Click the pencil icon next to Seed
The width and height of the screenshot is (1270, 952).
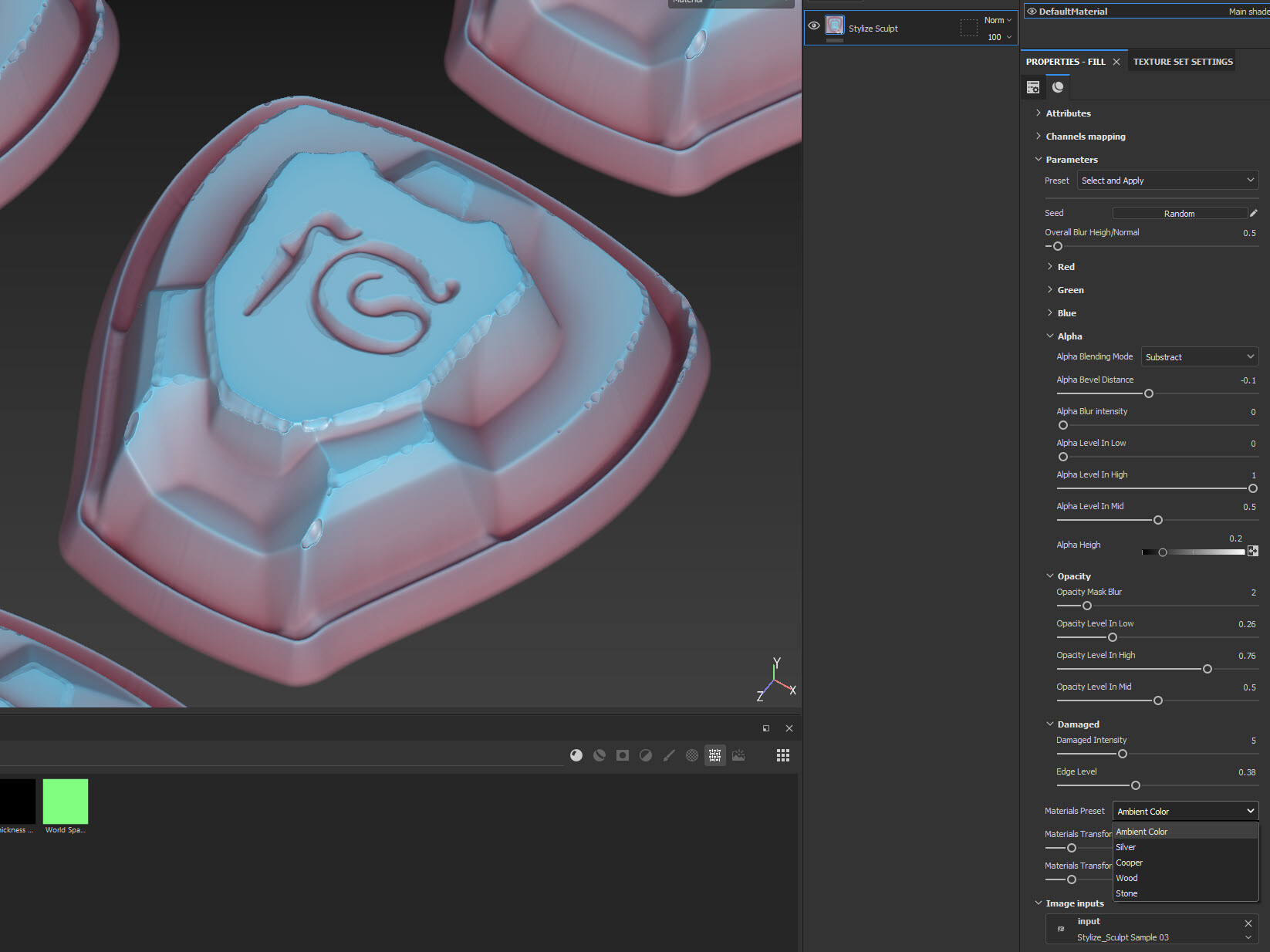coord(1254,213)
